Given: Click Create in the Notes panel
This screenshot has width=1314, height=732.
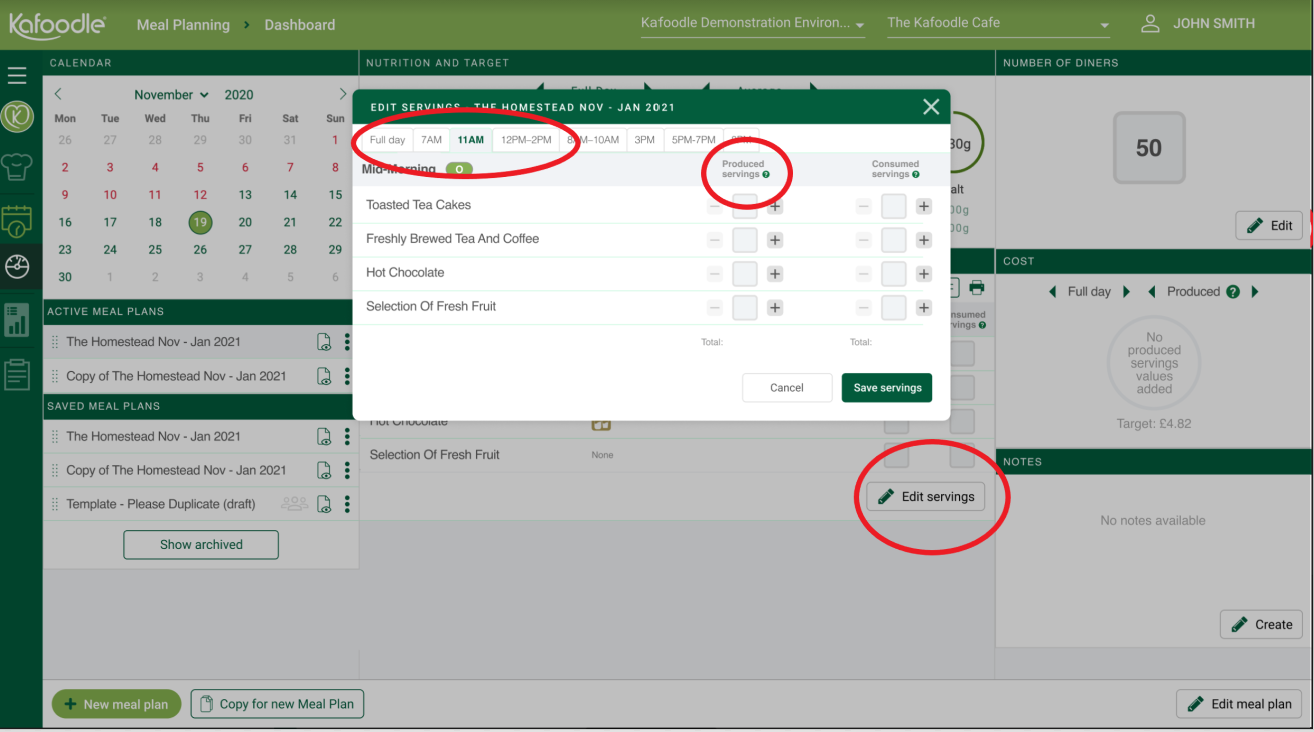Looking at the screenshot, I should tap(1261, 625).
